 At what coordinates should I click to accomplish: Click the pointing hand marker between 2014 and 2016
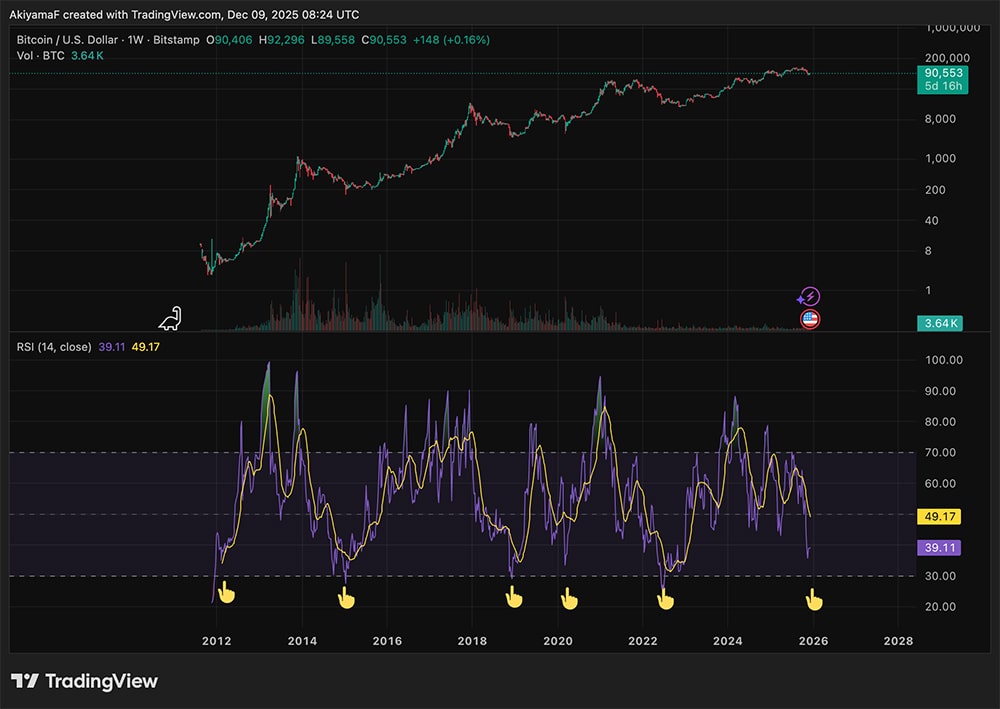click(x=346, y=599)
